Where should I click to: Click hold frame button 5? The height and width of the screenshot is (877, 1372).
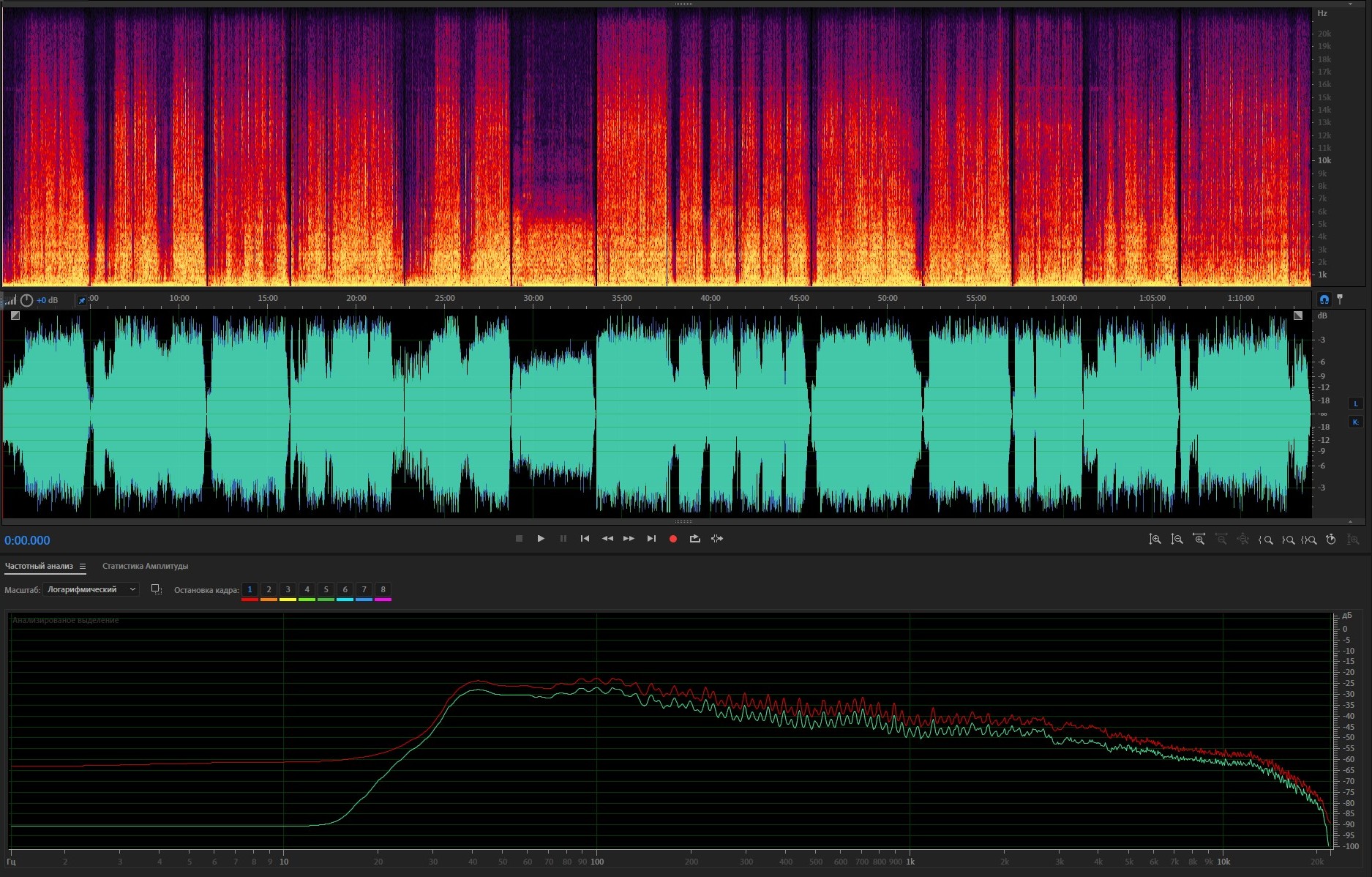tap(326, 589)
